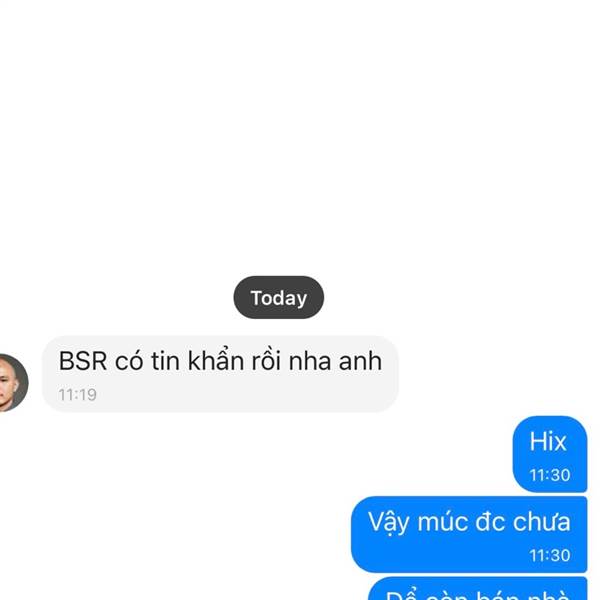Screen dimensions: 600x600
Task: Select the partially visible bottom blue message
Action: coord(478,589)
